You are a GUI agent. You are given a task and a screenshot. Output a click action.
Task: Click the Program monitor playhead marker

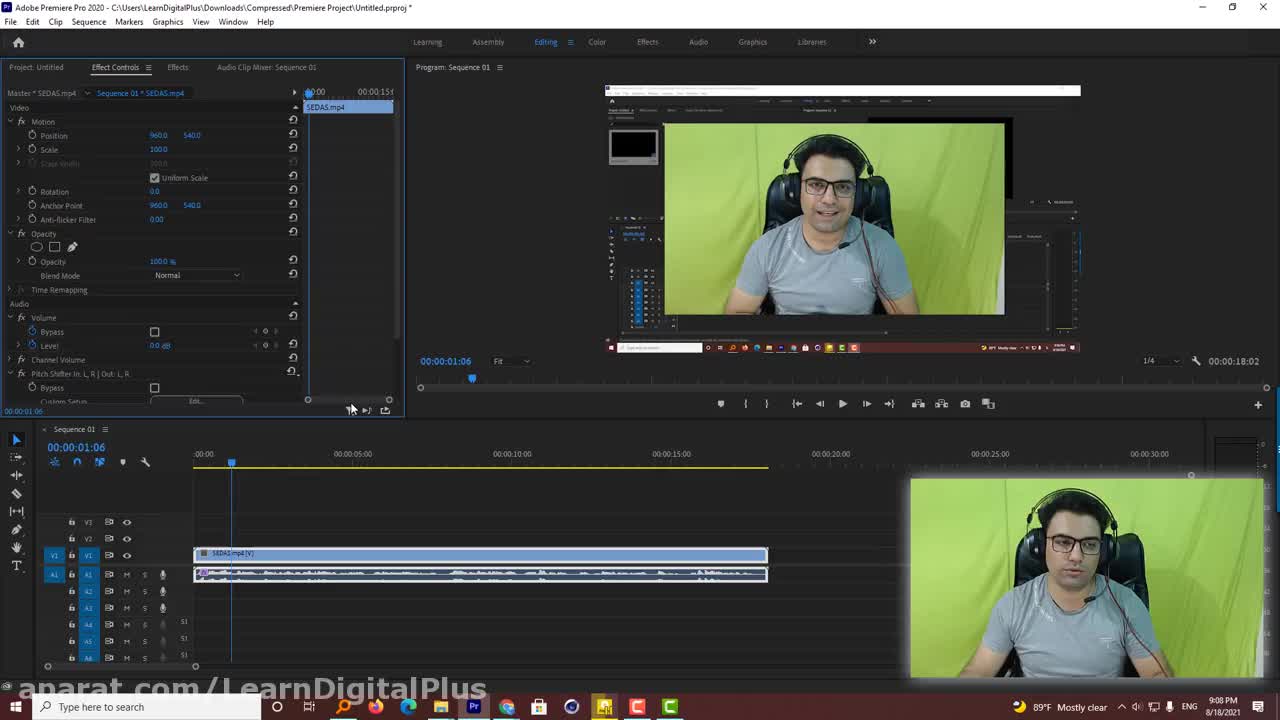pos(472,379)
